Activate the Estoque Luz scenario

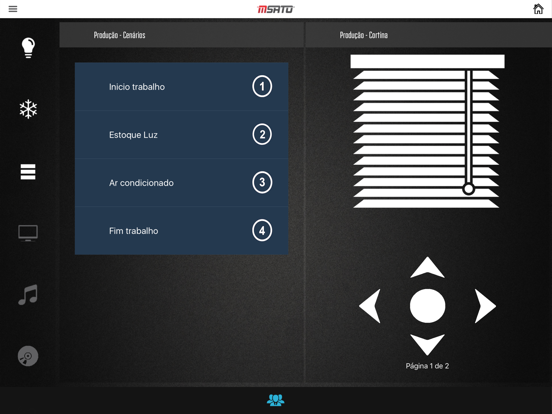pyautogui.click(x=182, y=135)
